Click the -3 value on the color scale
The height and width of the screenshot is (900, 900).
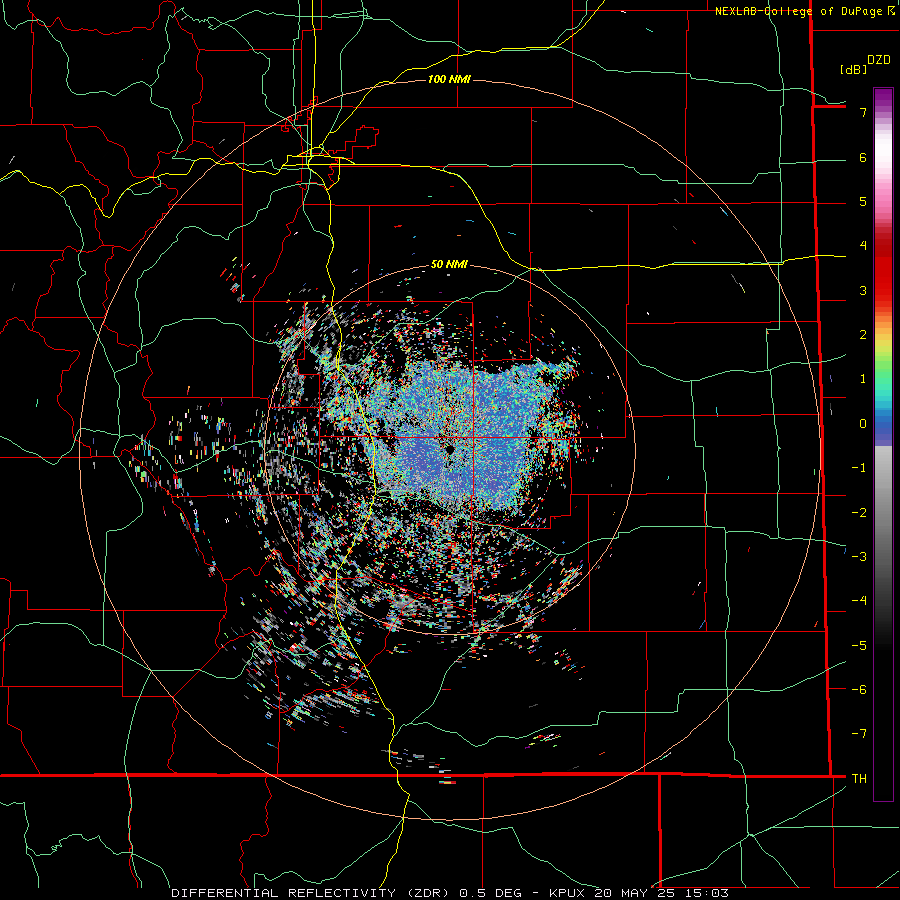tap(859, 557)
